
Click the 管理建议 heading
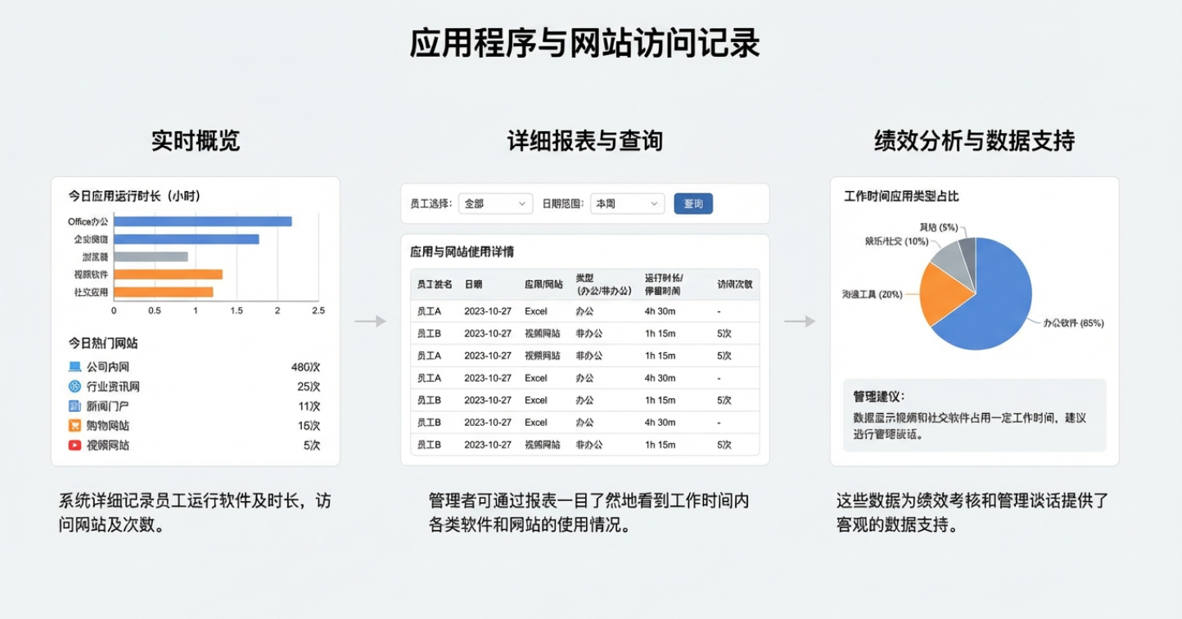(x=879, y=397)
